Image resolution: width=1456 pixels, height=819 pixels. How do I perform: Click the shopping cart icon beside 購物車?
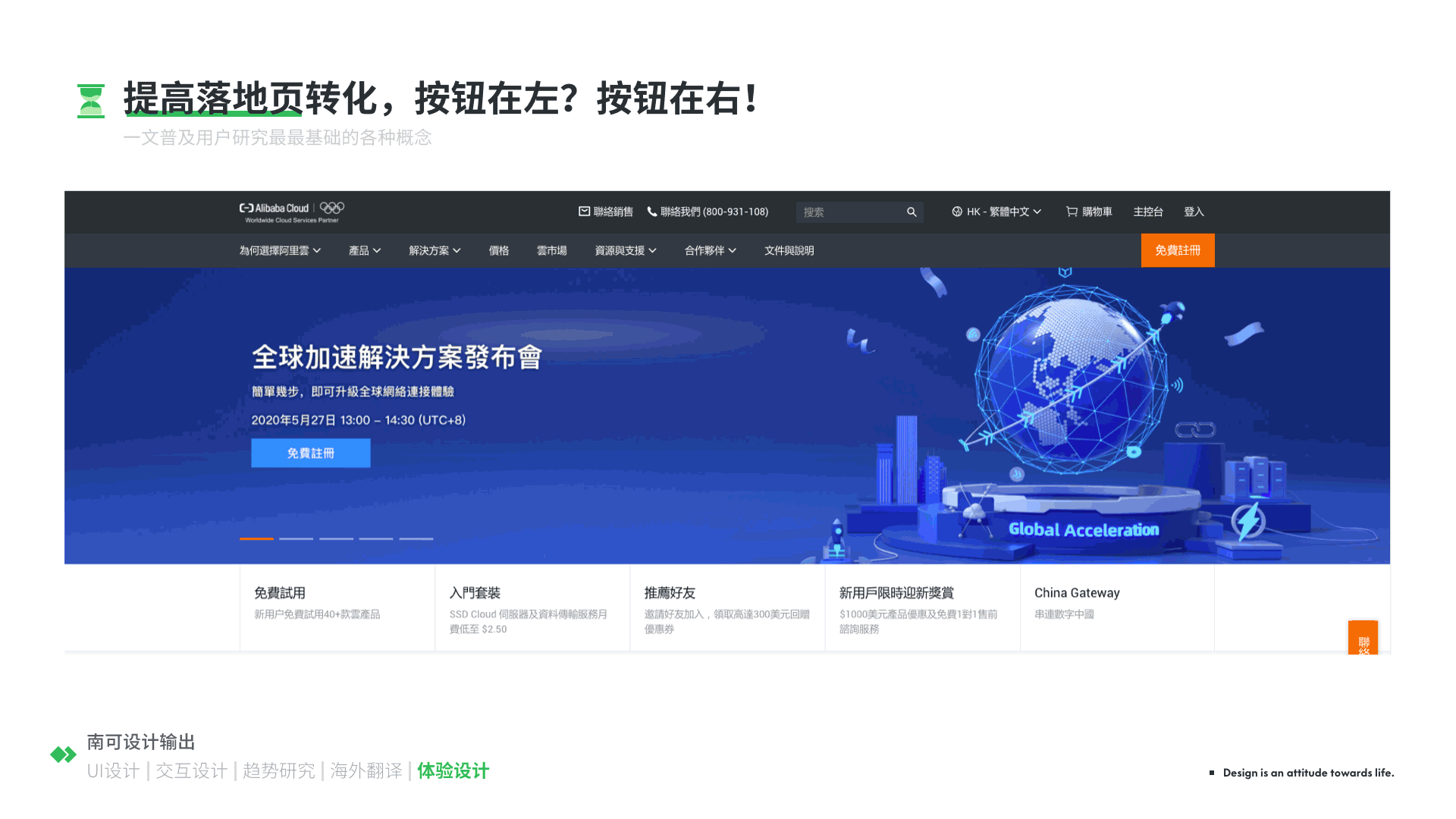tap(1072, 212)
